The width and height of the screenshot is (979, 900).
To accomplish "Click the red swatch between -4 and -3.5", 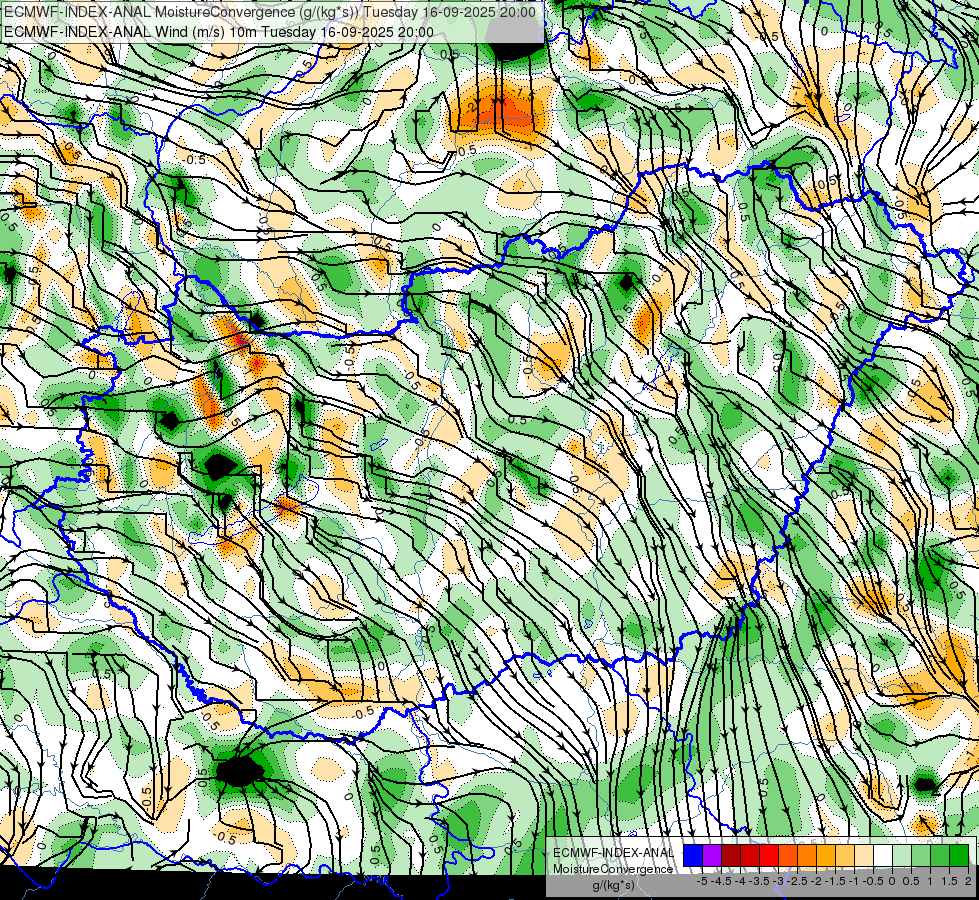I will click(750, 856).
